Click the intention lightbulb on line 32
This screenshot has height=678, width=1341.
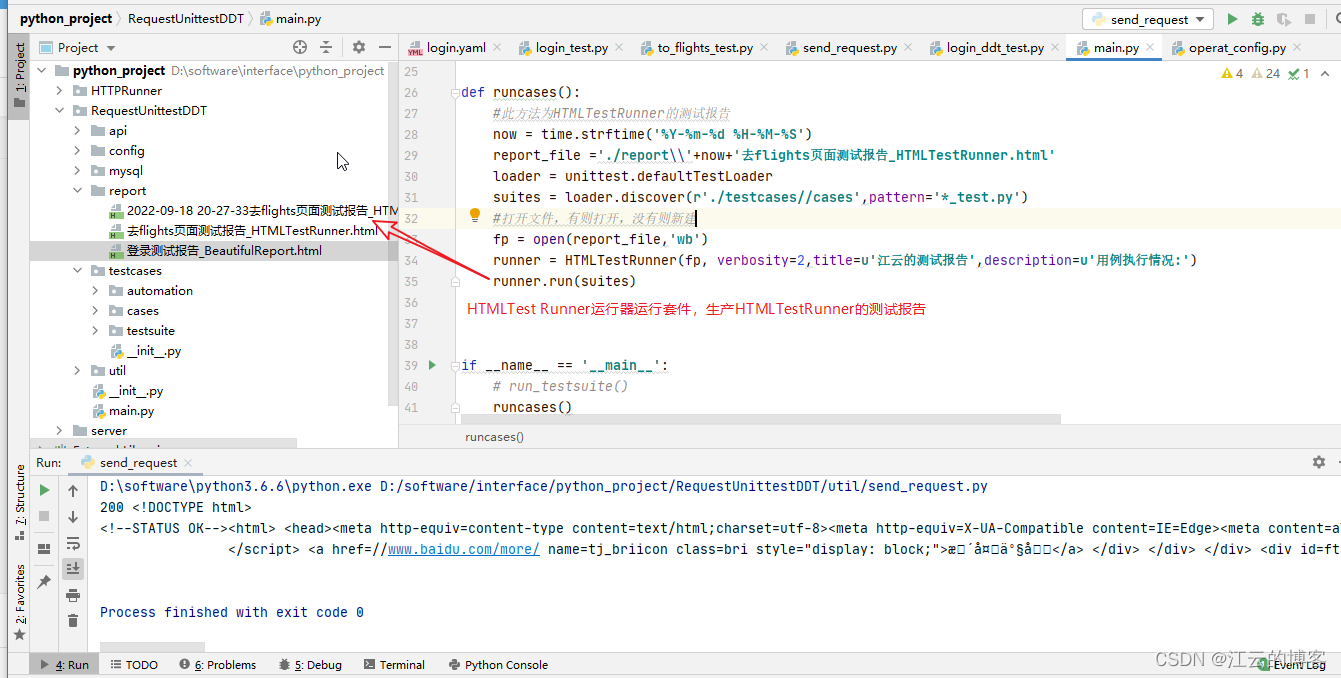[x=476, y=216]
